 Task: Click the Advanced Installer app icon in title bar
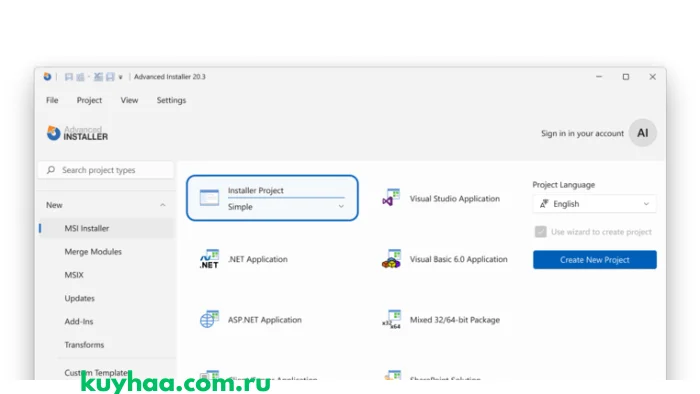coord(47,77)
